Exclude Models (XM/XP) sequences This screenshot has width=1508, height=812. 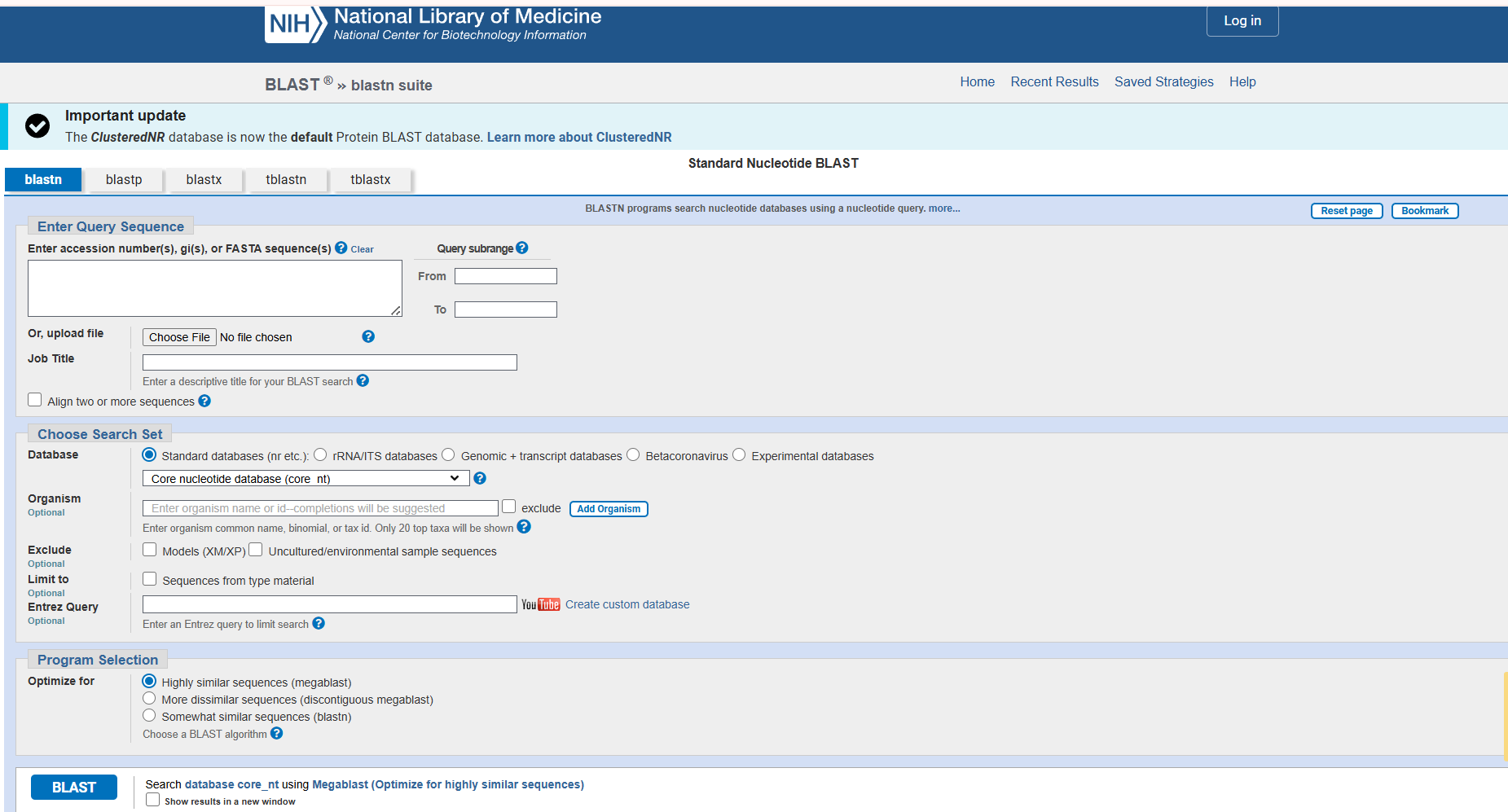tap(150, 550)
